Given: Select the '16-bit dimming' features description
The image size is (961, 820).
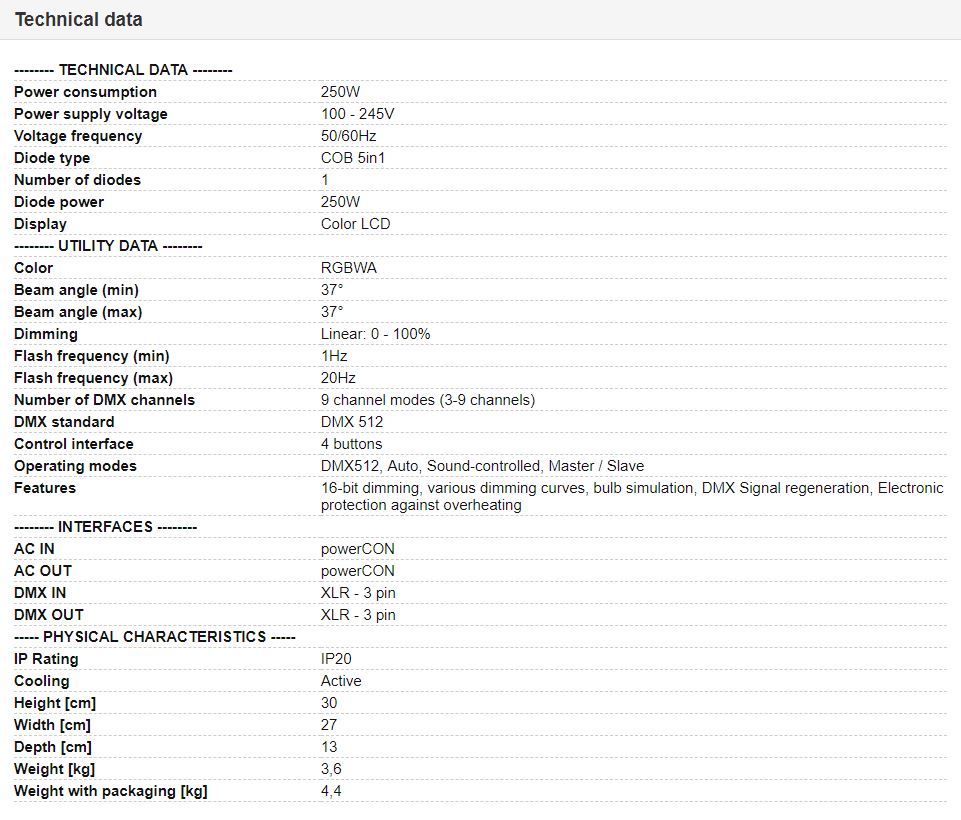Looking at the screenshot, I should click(x=632, y=496).
